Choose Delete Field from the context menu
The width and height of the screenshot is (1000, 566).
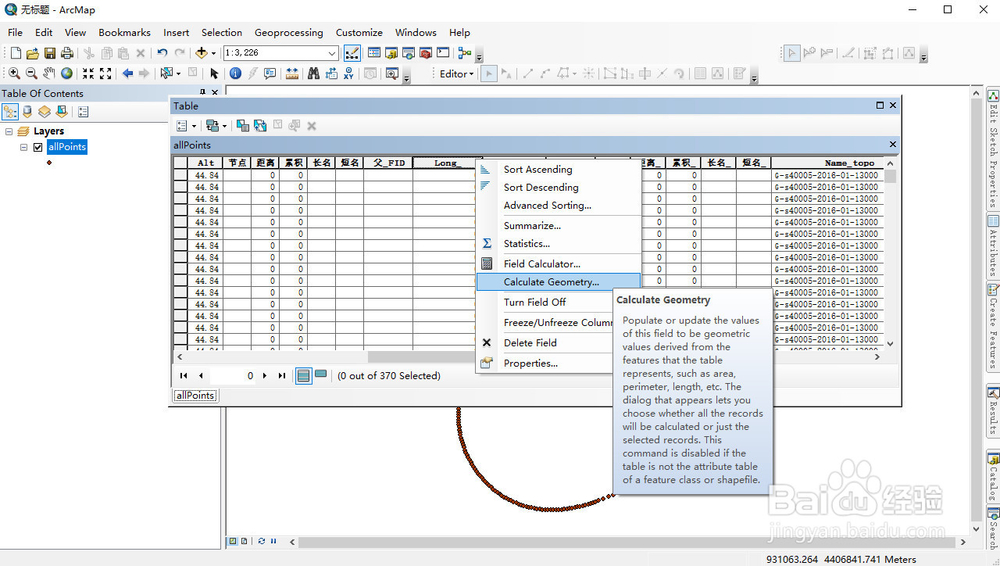530,343
